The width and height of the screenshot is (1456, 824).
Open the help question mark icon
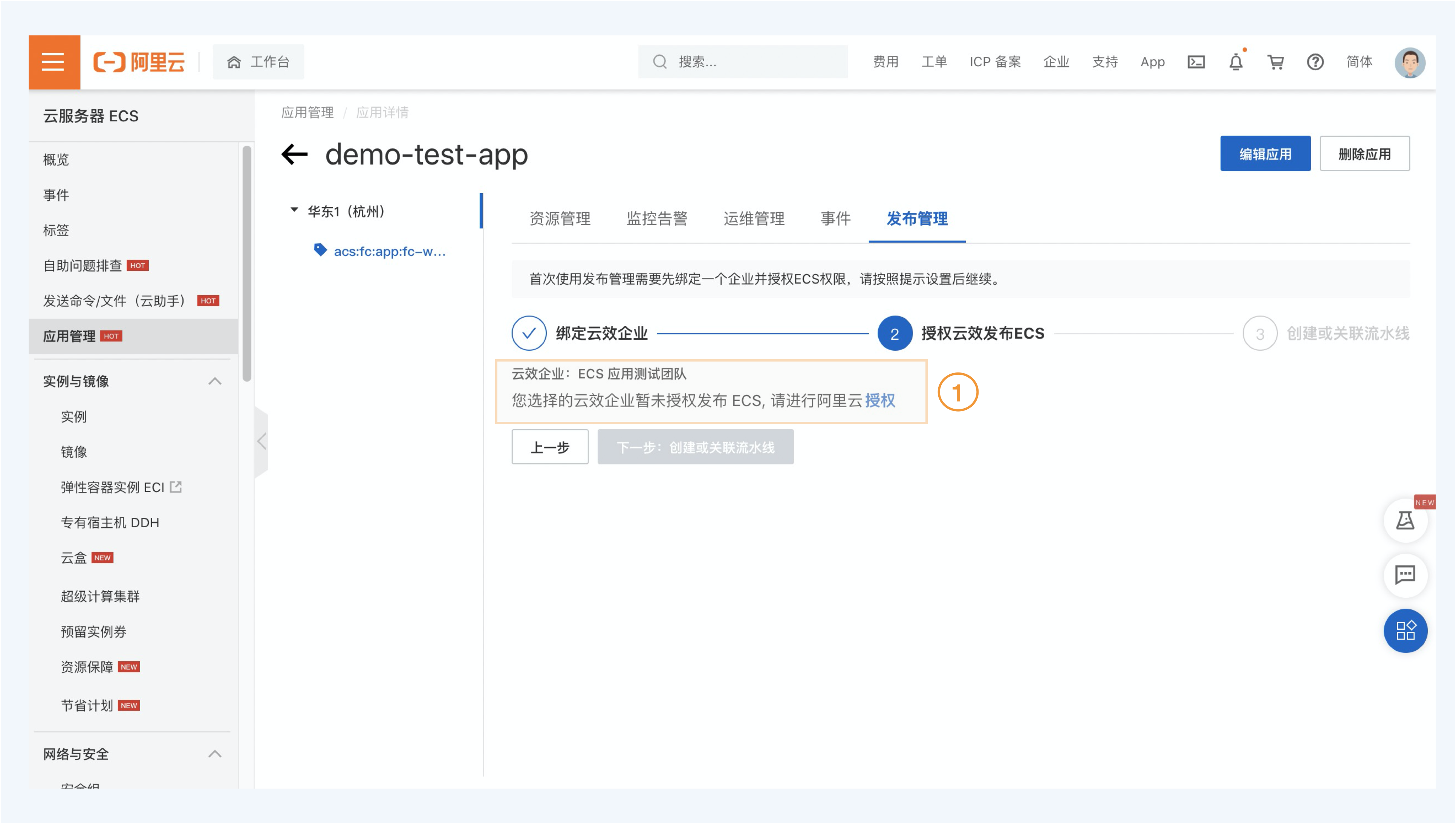click(1314, 62)
